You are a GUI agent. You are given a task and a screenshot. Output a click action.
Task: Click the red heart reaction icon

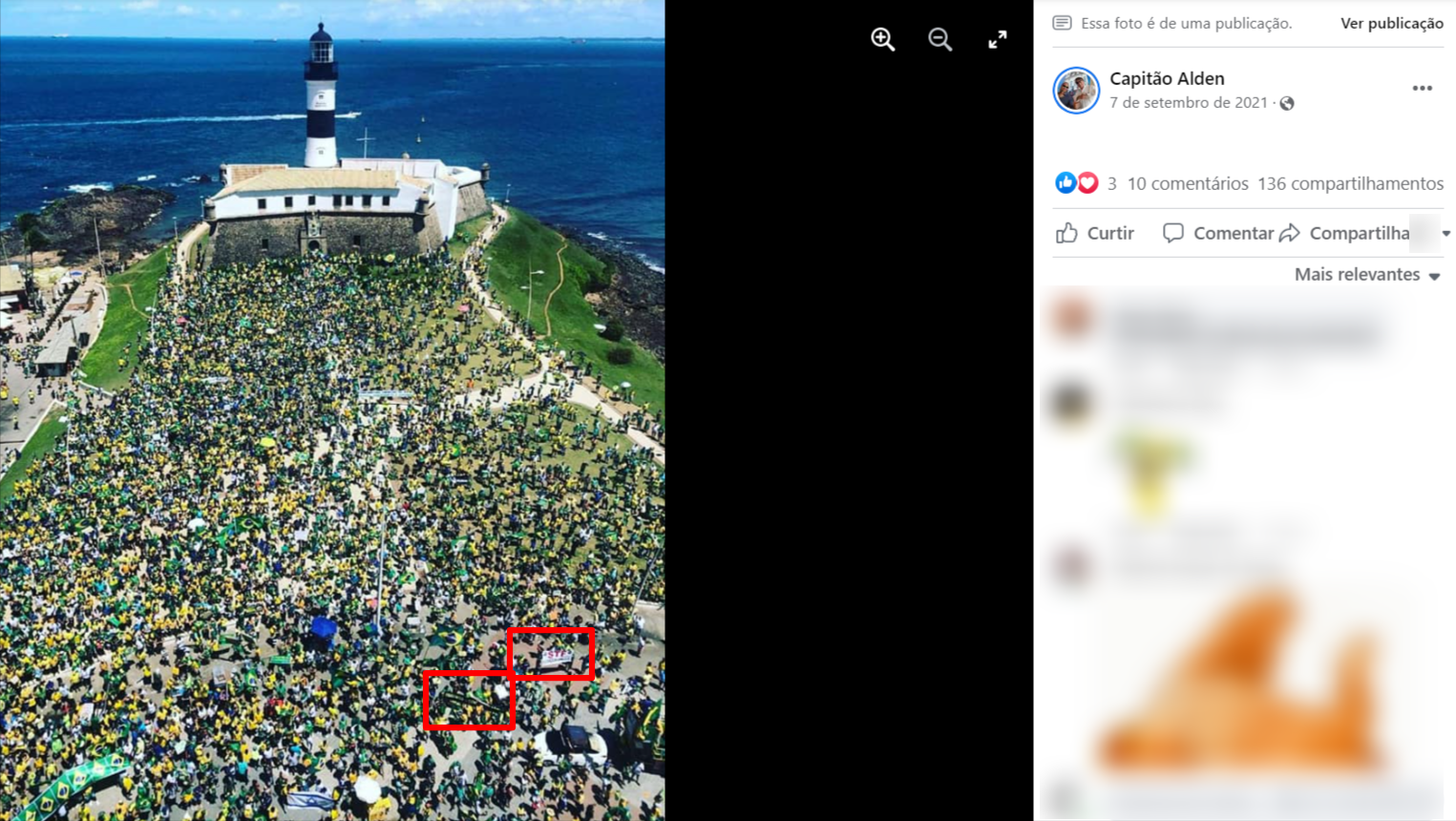(1087, 183)
